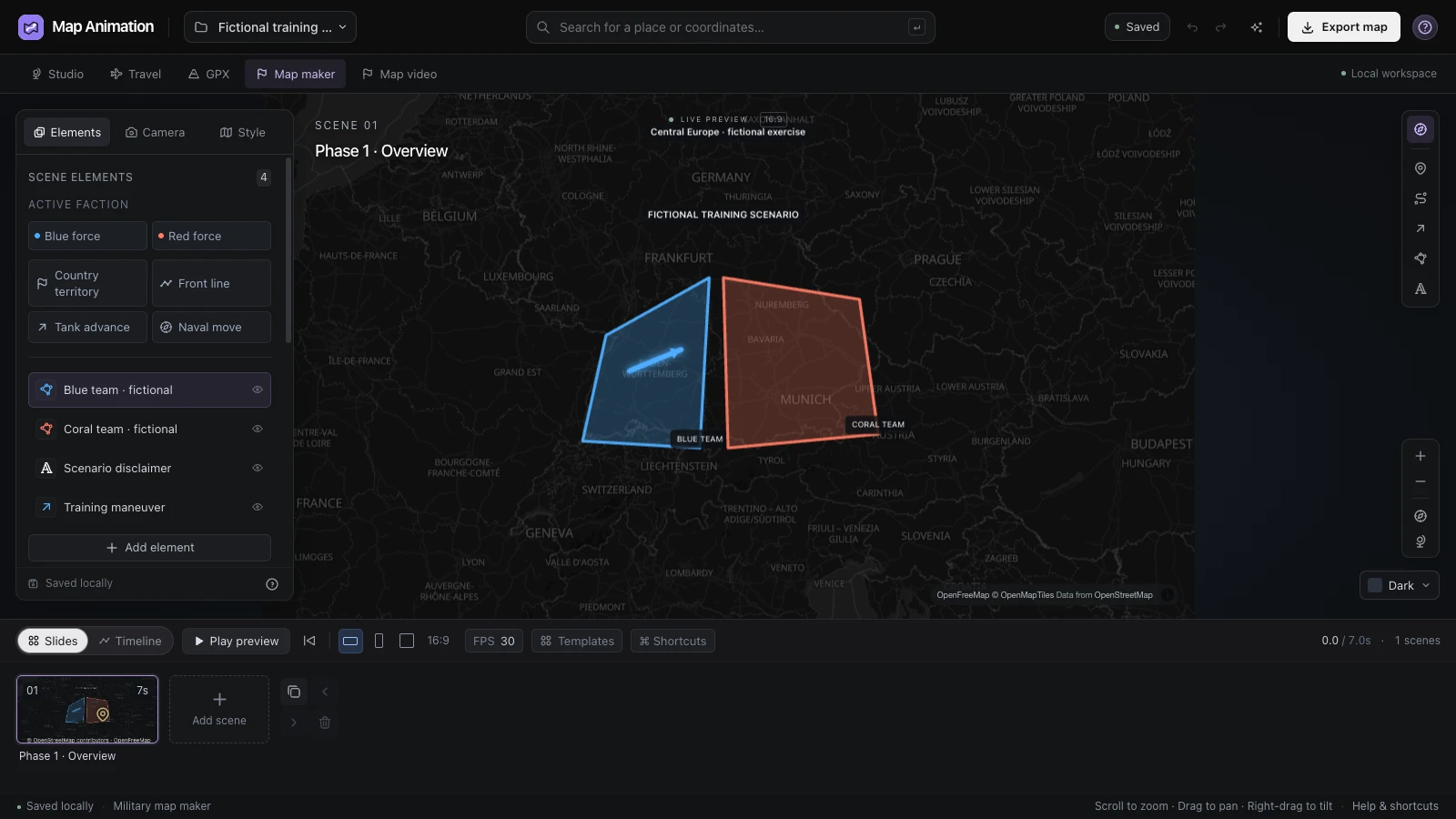Click the undo arrow
1456x819 pixels.
1192,27
